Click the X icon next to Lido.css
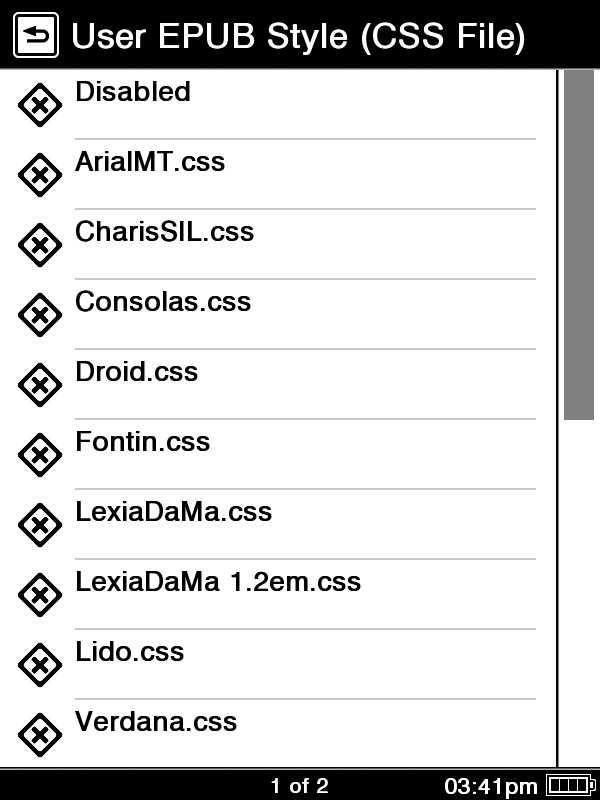The image size is (600, 800). (x=40, y=665)
